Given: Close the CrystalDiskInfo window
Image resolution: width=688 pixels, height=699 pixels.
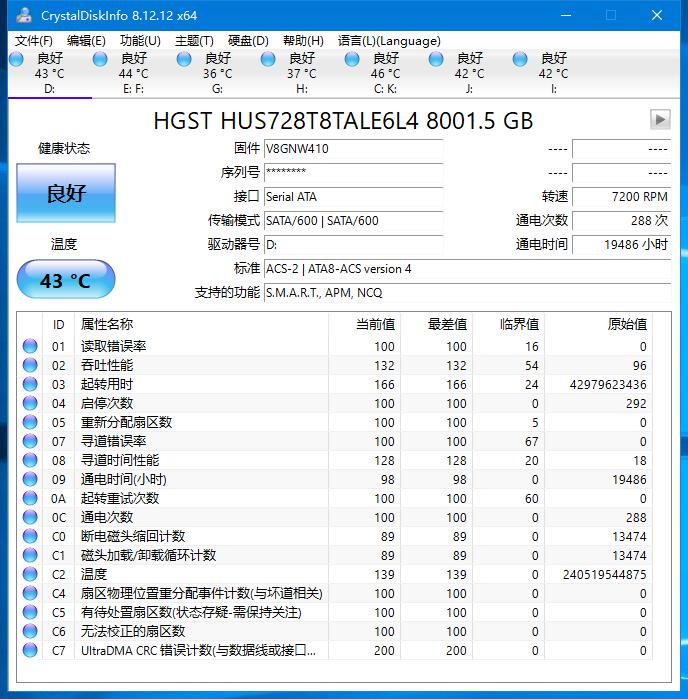Looking at the screenshot, I should pyautogui.click(x=657, y=15).
